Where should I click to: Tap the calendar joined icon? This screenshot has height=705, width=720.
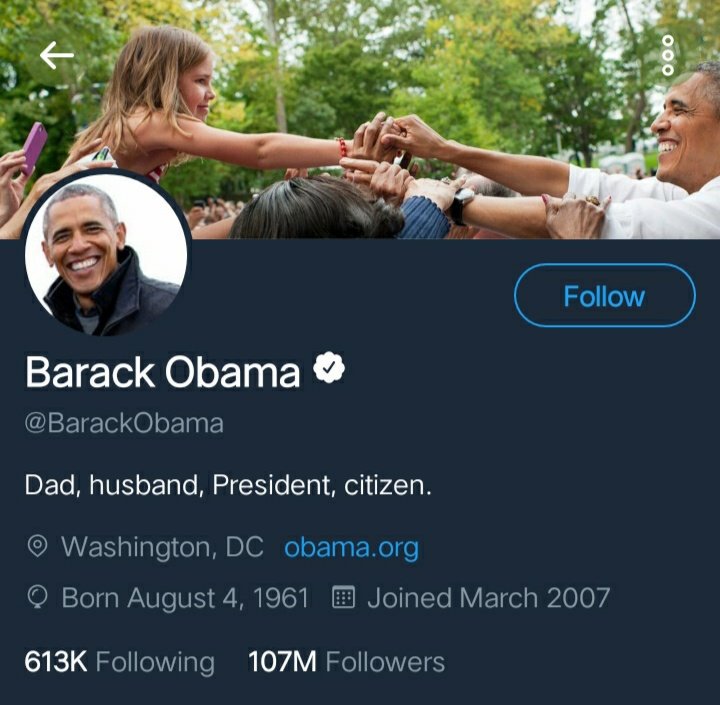pos(343,597)
